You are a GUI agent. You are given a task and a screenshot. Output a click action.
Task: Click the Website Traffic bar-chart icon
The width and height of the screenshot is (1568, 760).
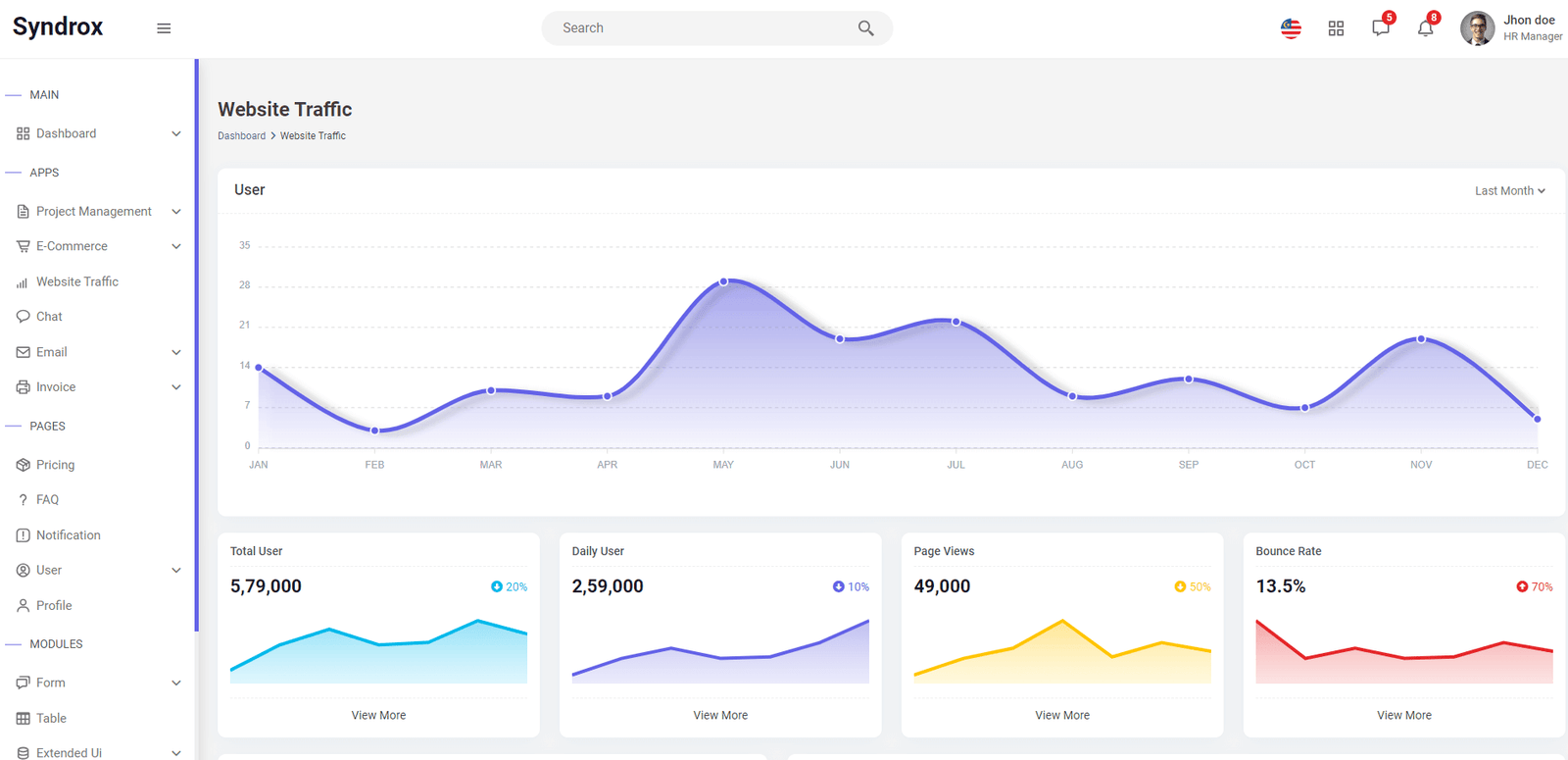[23, 282]
